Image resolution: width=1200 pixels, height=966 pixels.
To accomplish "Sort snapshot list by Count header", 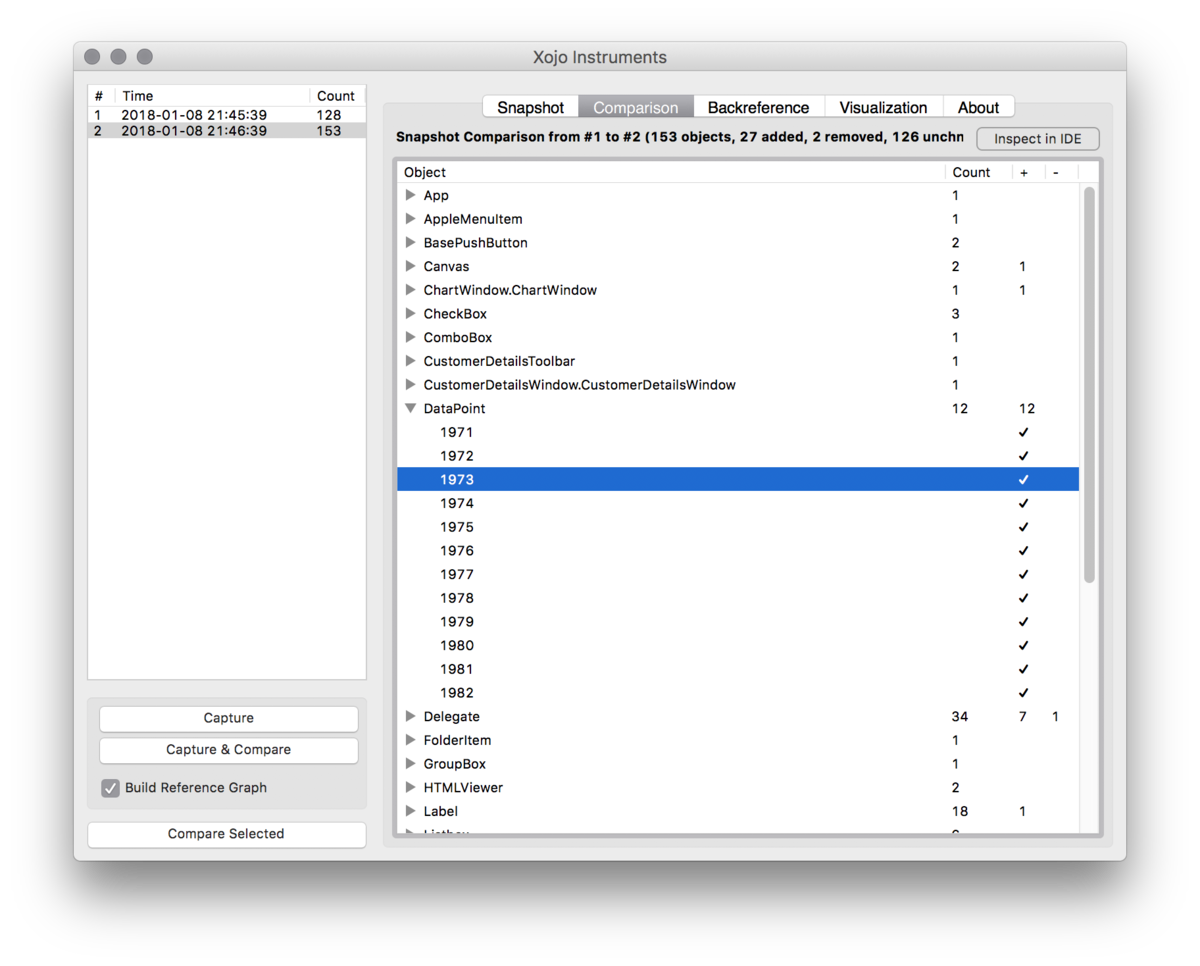I will click(x=337, y=96).
